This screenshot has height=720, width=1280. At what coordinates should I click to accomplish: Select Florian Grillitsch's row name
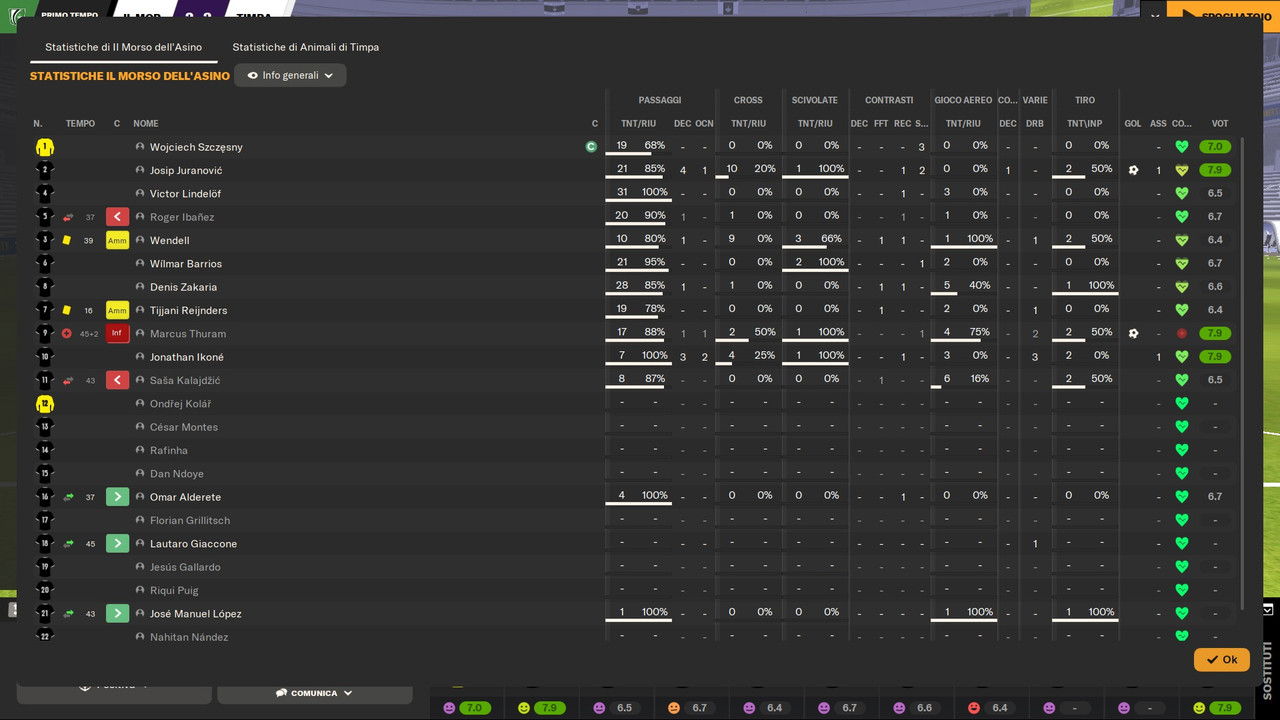[190, 520]
